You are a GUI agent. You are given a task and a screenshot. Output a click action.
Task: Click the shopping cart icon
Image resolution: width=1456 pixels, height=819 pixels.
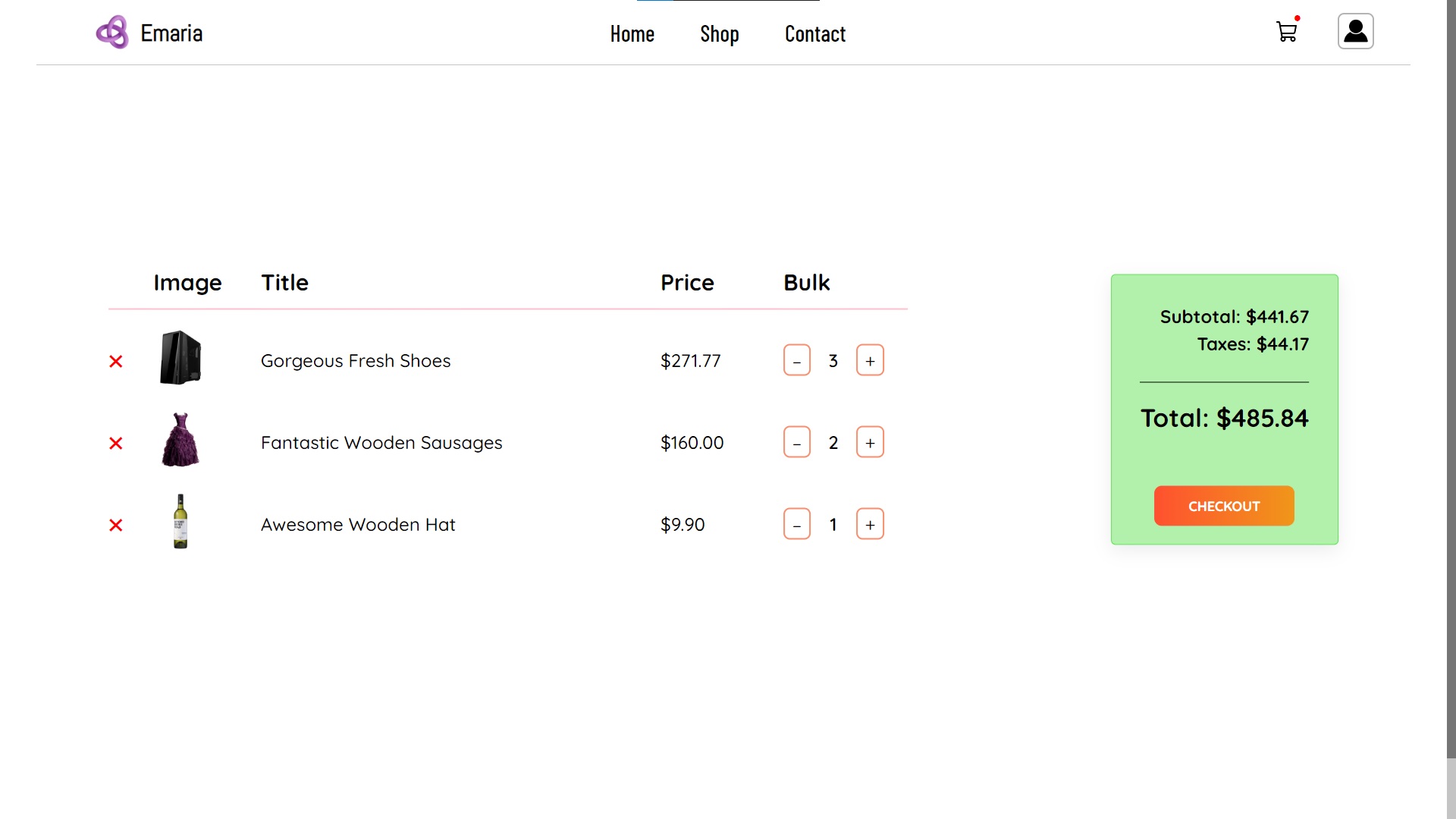1287,30
